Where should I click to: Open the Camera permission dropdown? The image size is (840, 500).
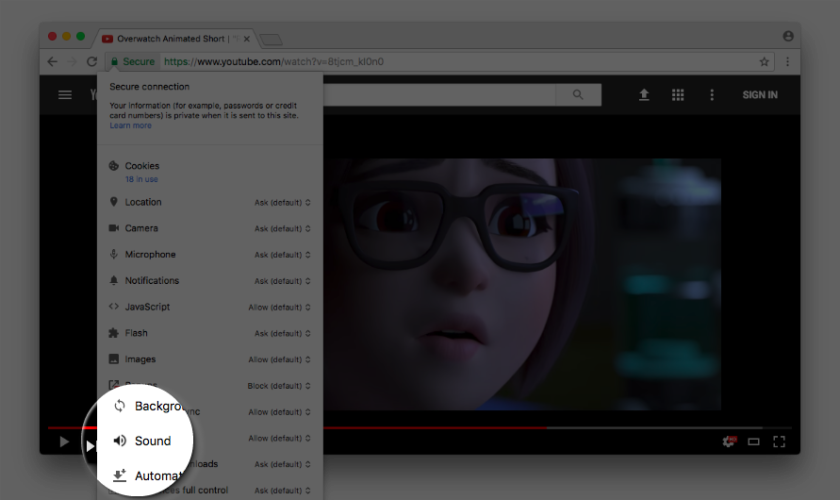[282, 228]
